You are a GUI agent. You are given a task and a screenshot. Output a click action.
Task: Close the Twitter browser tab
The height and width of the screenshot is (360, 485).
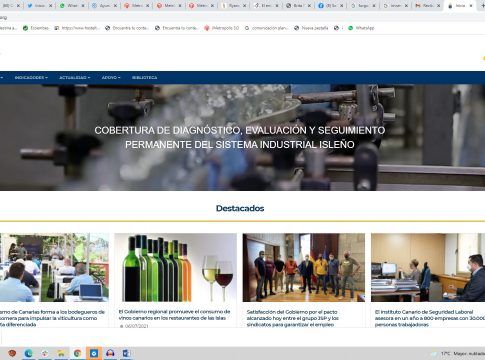point(51,6)
